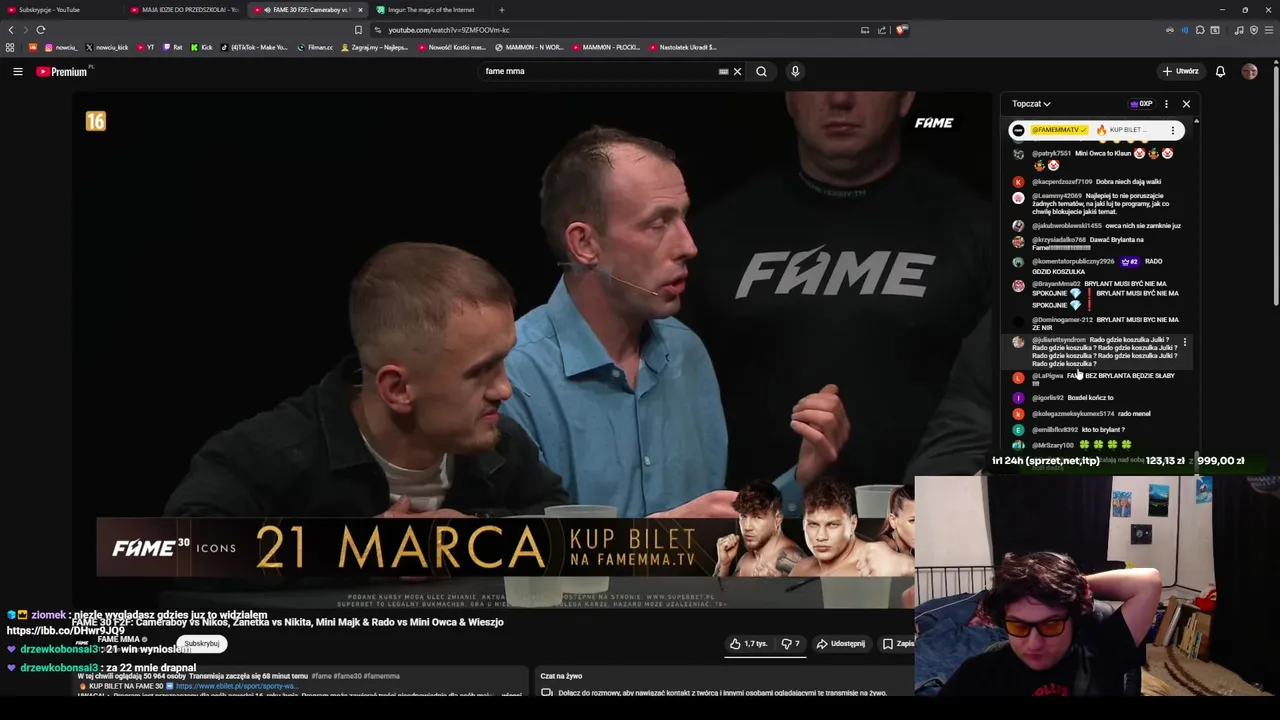
Task: Dislike the video with thumbs-down
Action: point(791,644)
